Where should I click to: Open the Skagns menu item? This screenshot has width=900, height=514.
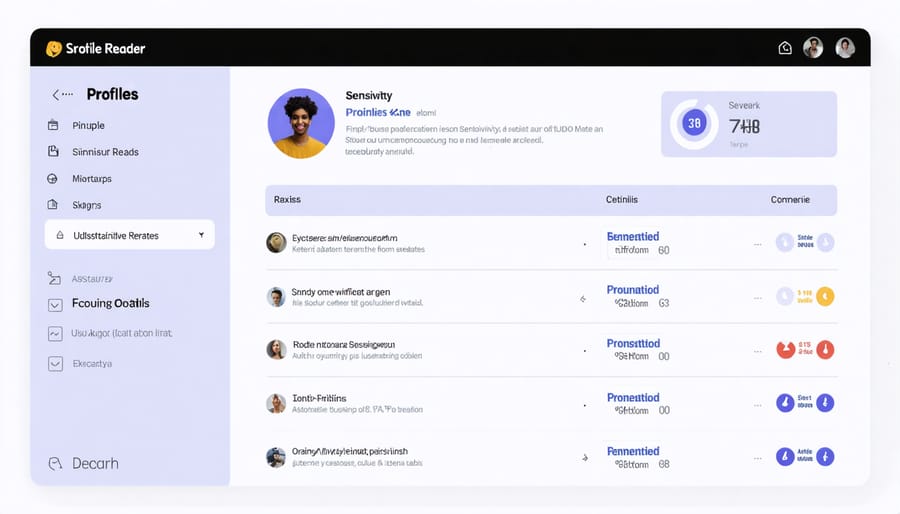point(87,205)
